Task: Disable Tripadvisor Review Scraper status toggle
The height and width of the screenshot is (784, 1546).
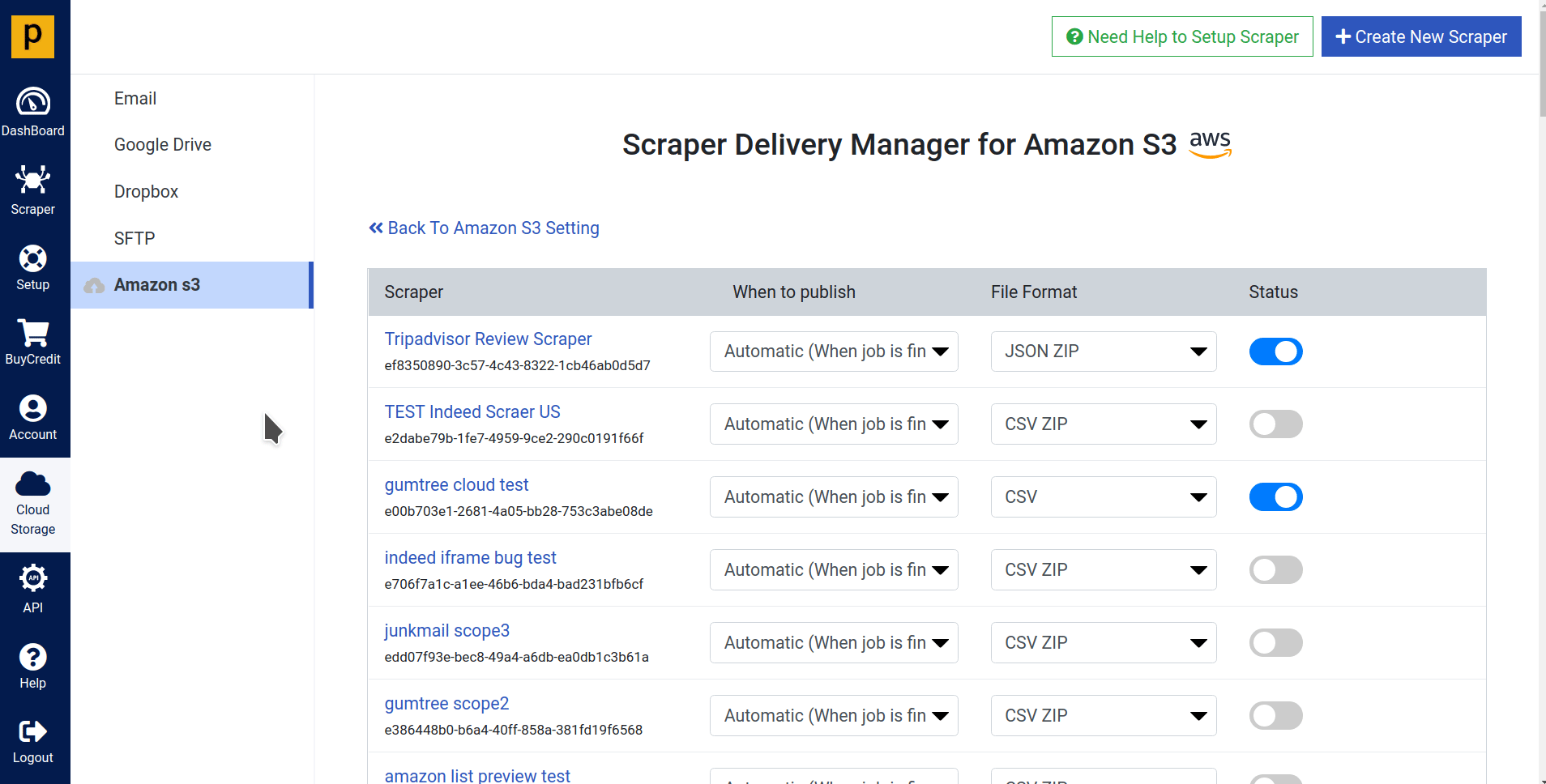Action: pyautogui.click(x=1275, y=352)
